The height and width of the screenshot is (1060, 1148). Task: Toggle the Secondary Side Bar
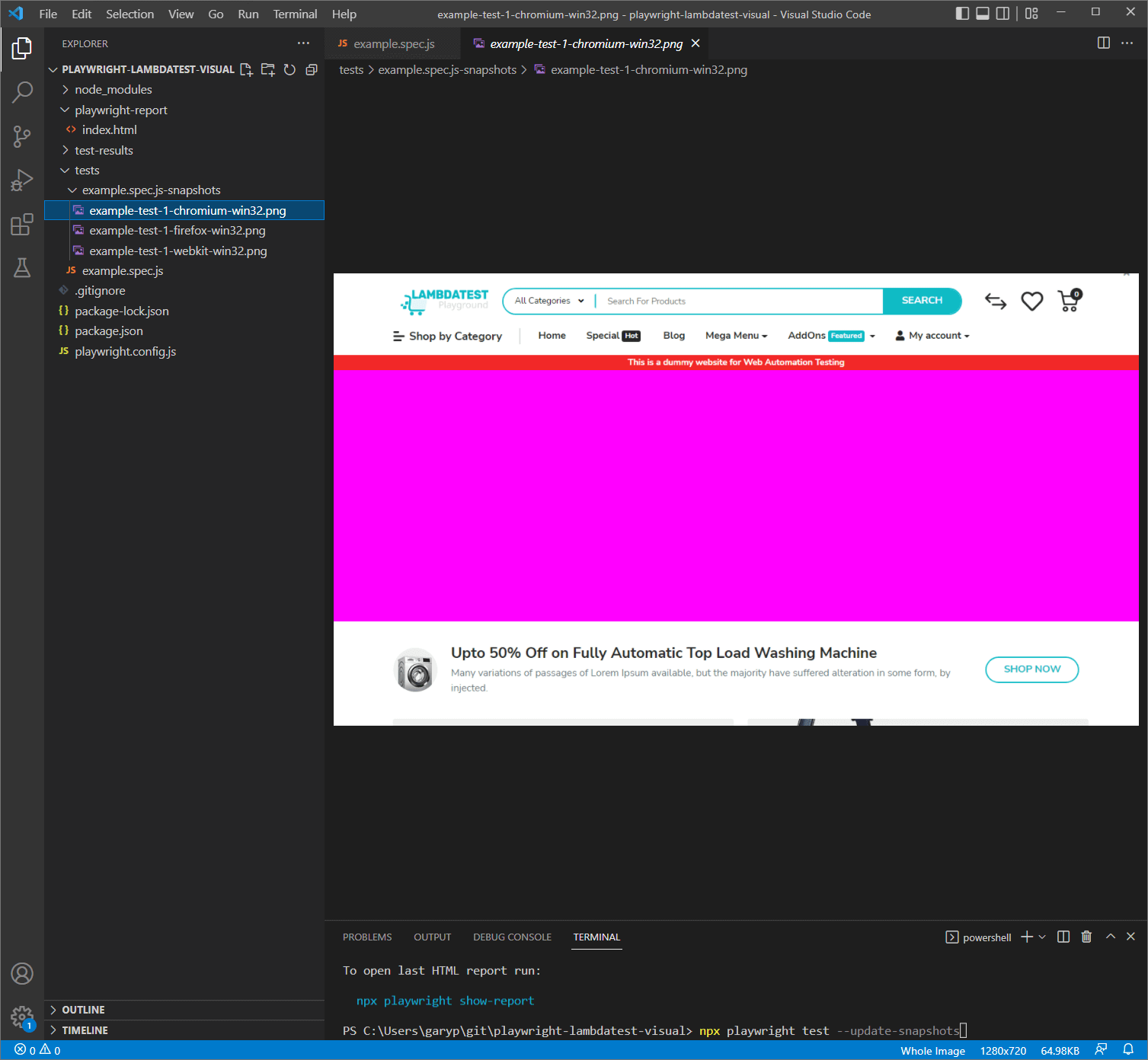pyautogui.click(x=1002, y=13)
